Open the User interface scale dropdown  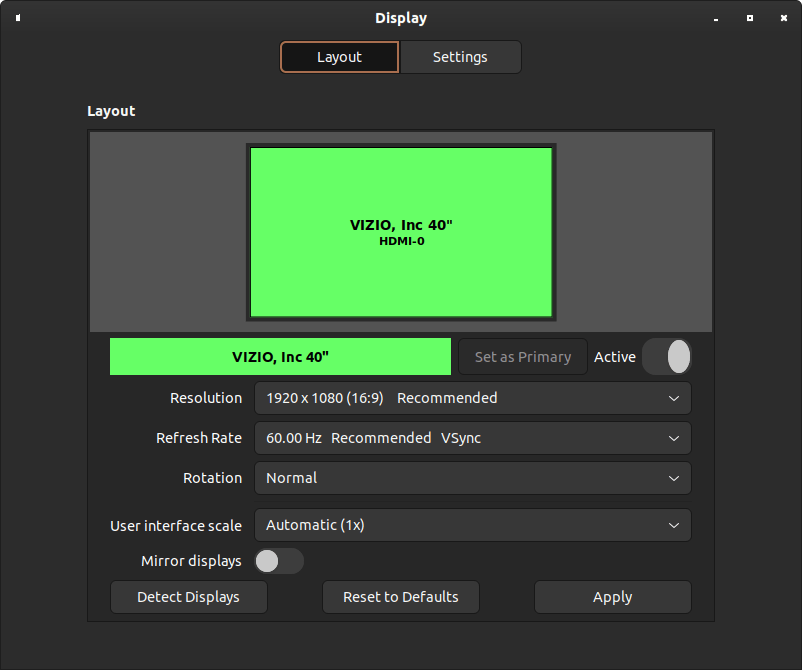click(x=472, y=525)
